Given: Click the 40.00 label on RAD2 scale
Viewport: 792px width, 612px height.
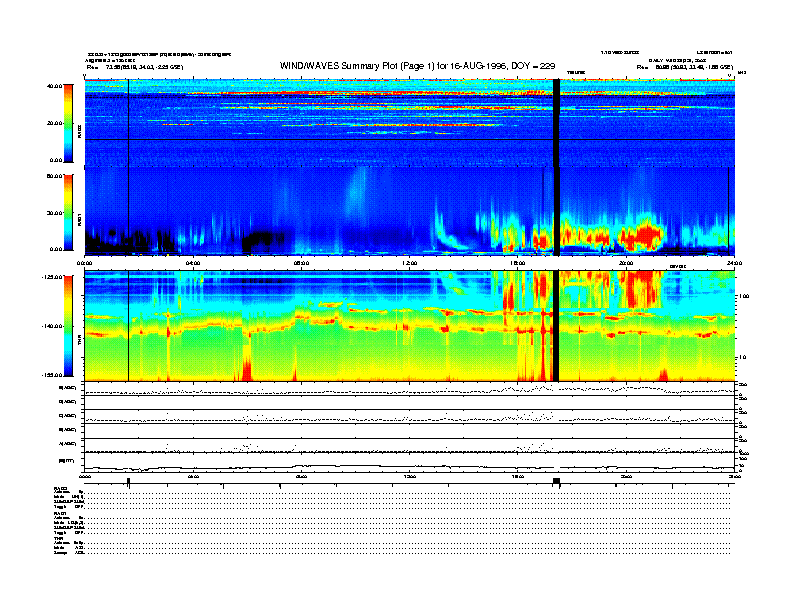Looking at the screenshot, I should pos(55,86).
